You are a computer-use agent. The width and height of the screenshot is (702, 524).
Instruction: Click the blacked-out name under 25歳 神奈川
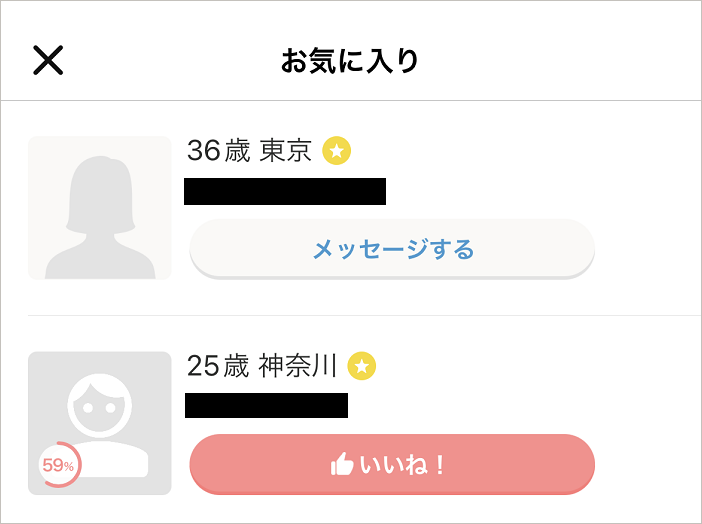click(266, 405)
